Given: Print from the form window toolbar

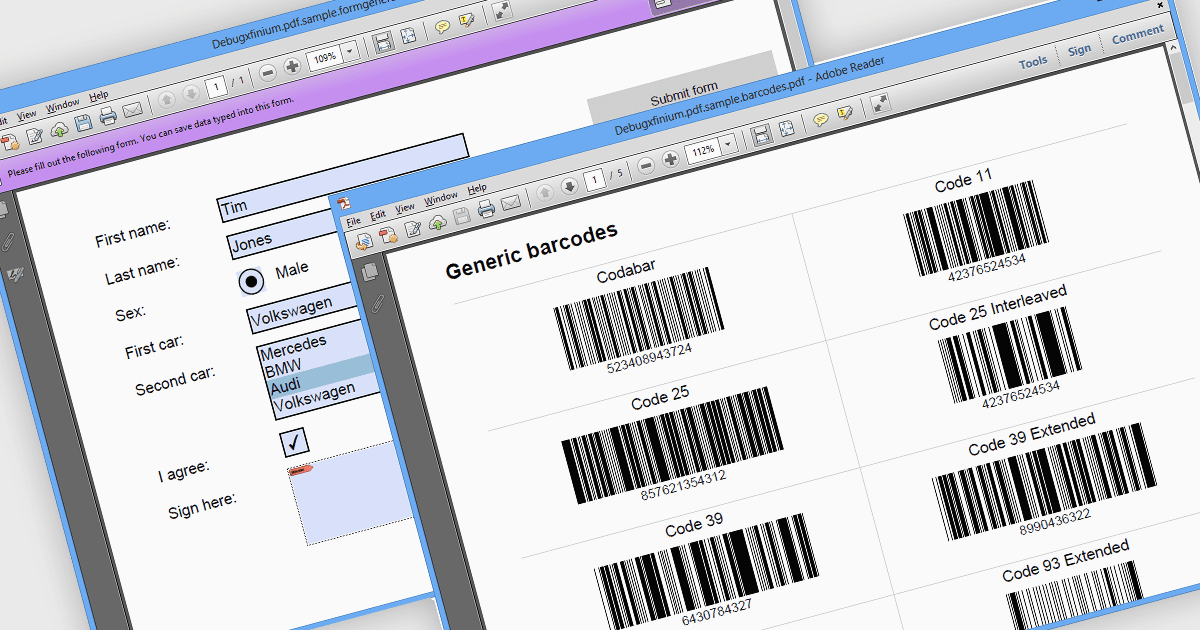Looking at the screenshot, I should (107, 116).
